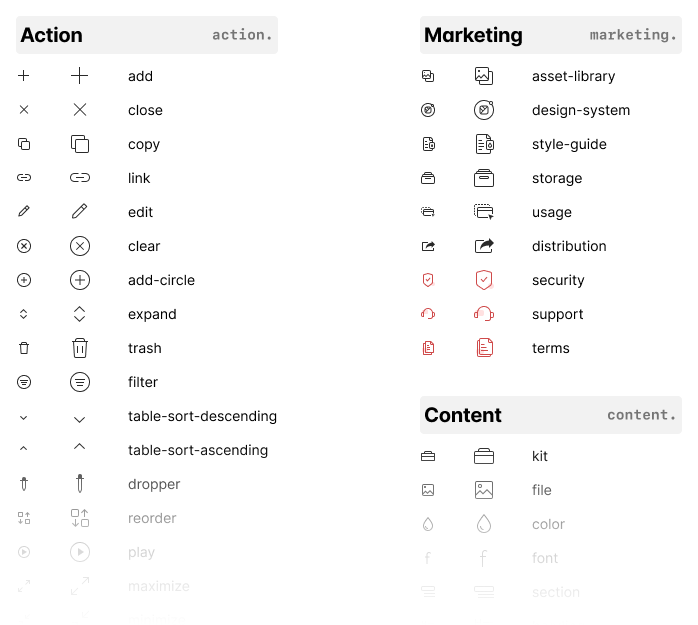Click the large red terms document icon
The width and height of the screenshot is (698, 625).
click(x=484, y=348)
